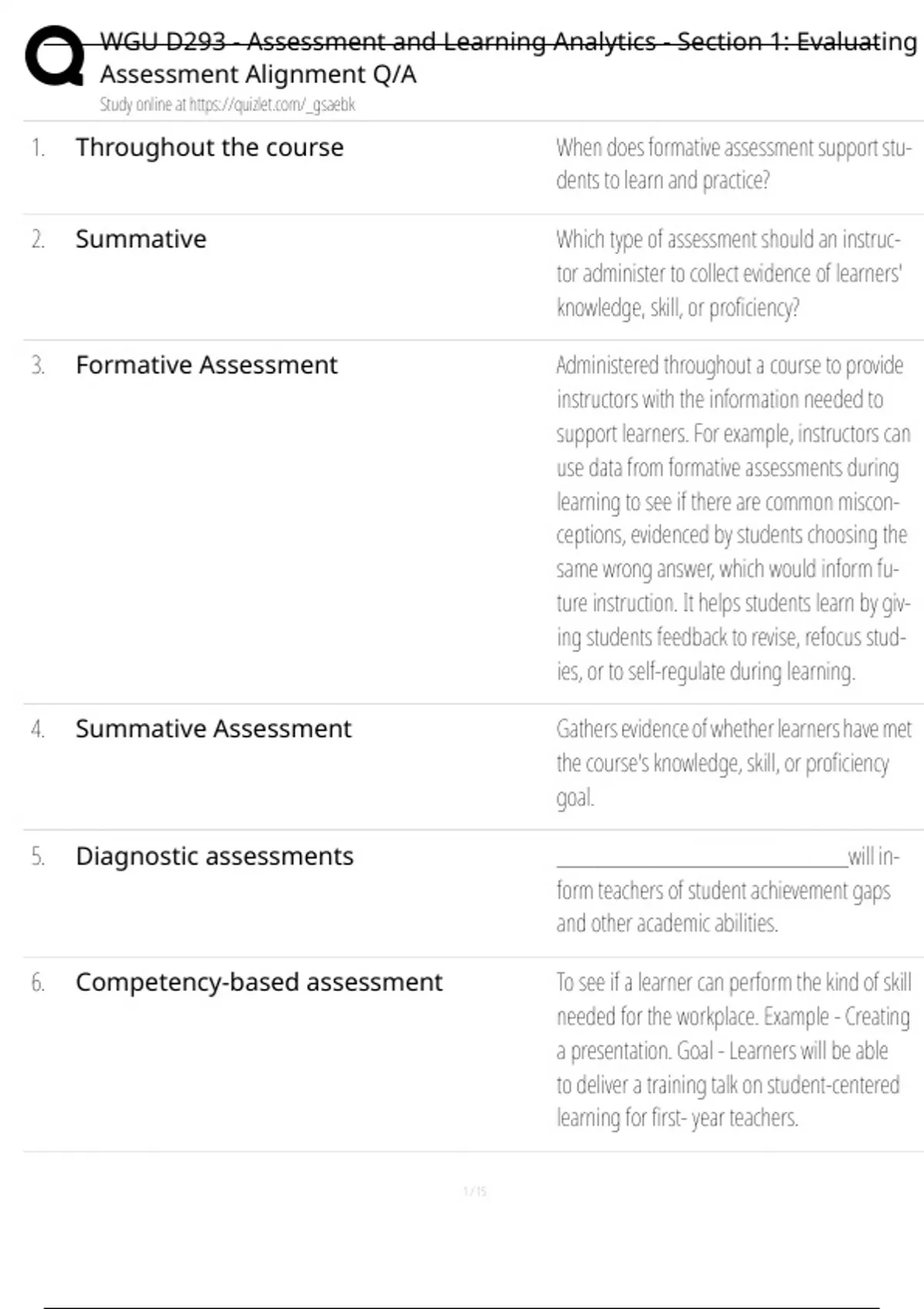Click the document title 'Assessment Alignment Q/A'

pos(258,75)
